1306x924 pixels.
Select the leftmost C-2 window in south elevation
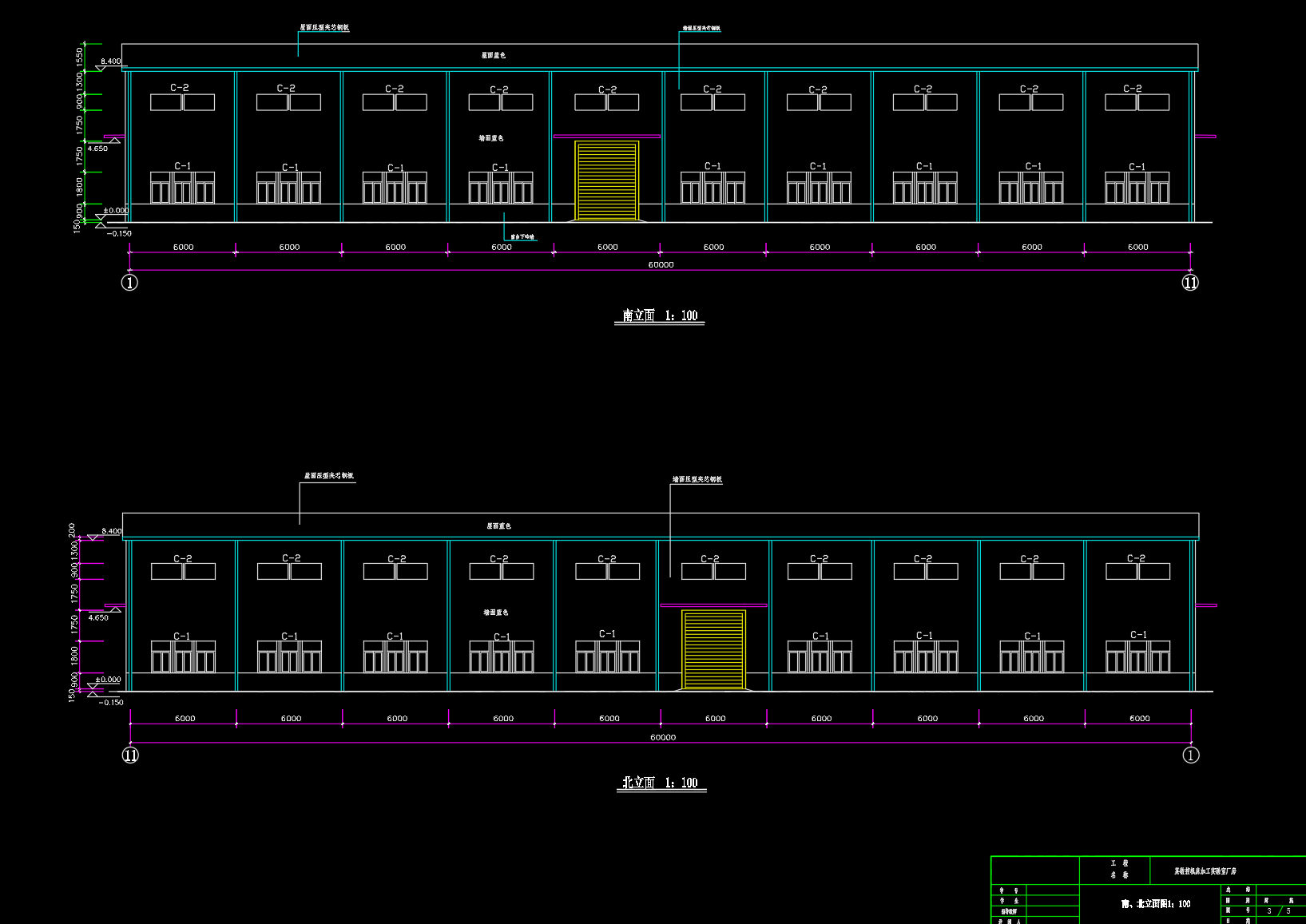tap(182, 102)
